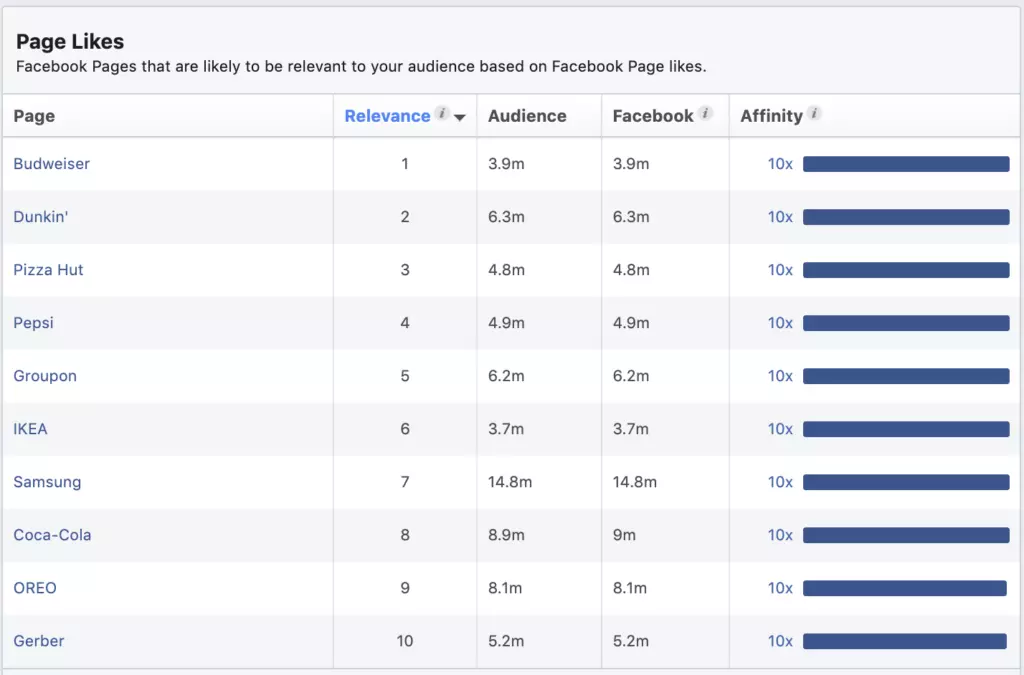Open the Budweiser page link
The width and height of the screenshot is (1024, 675).
coord(51,164)
